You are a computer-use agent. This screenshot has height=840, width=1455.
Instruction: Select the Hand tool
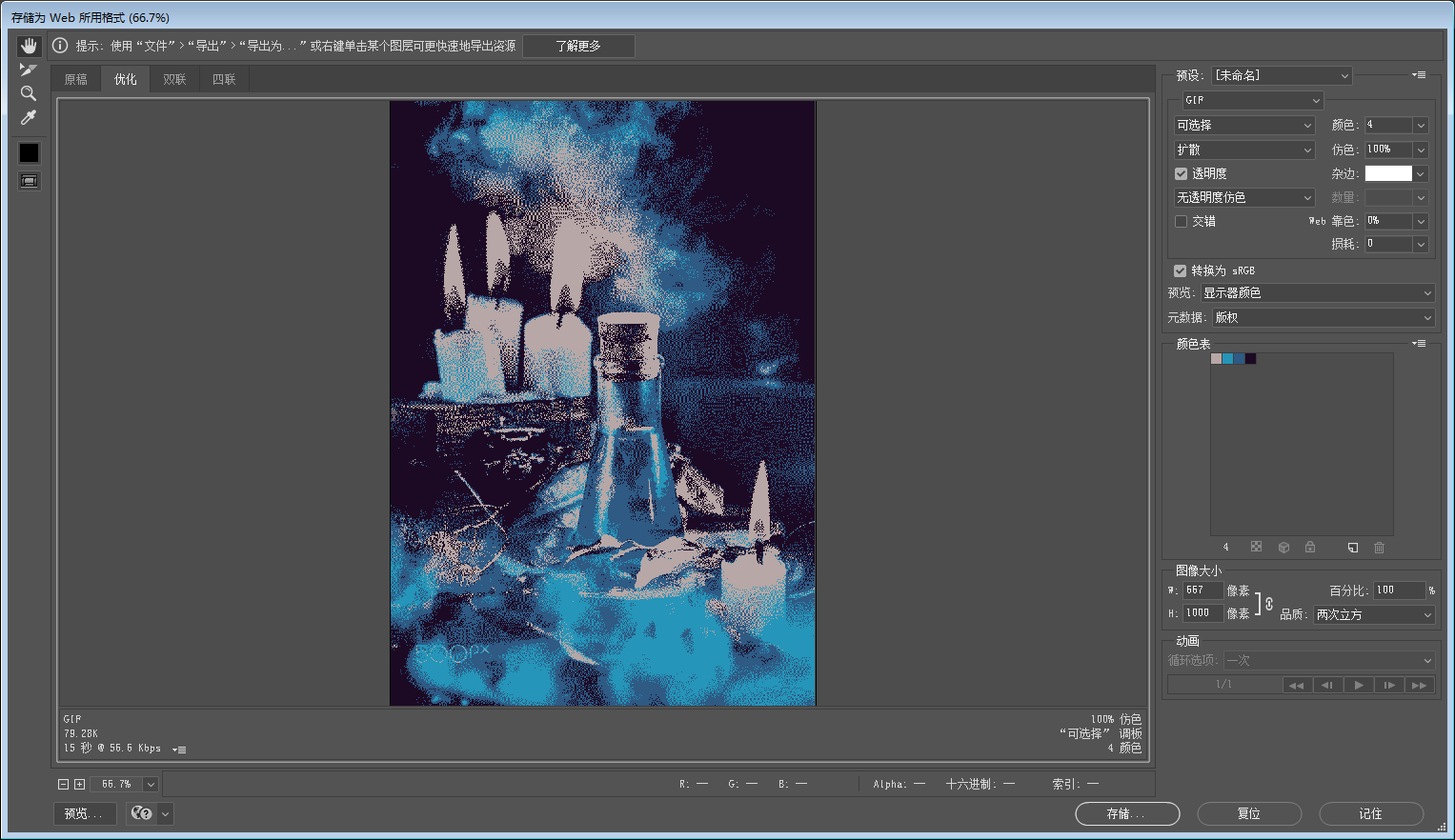tap(29, 46)
